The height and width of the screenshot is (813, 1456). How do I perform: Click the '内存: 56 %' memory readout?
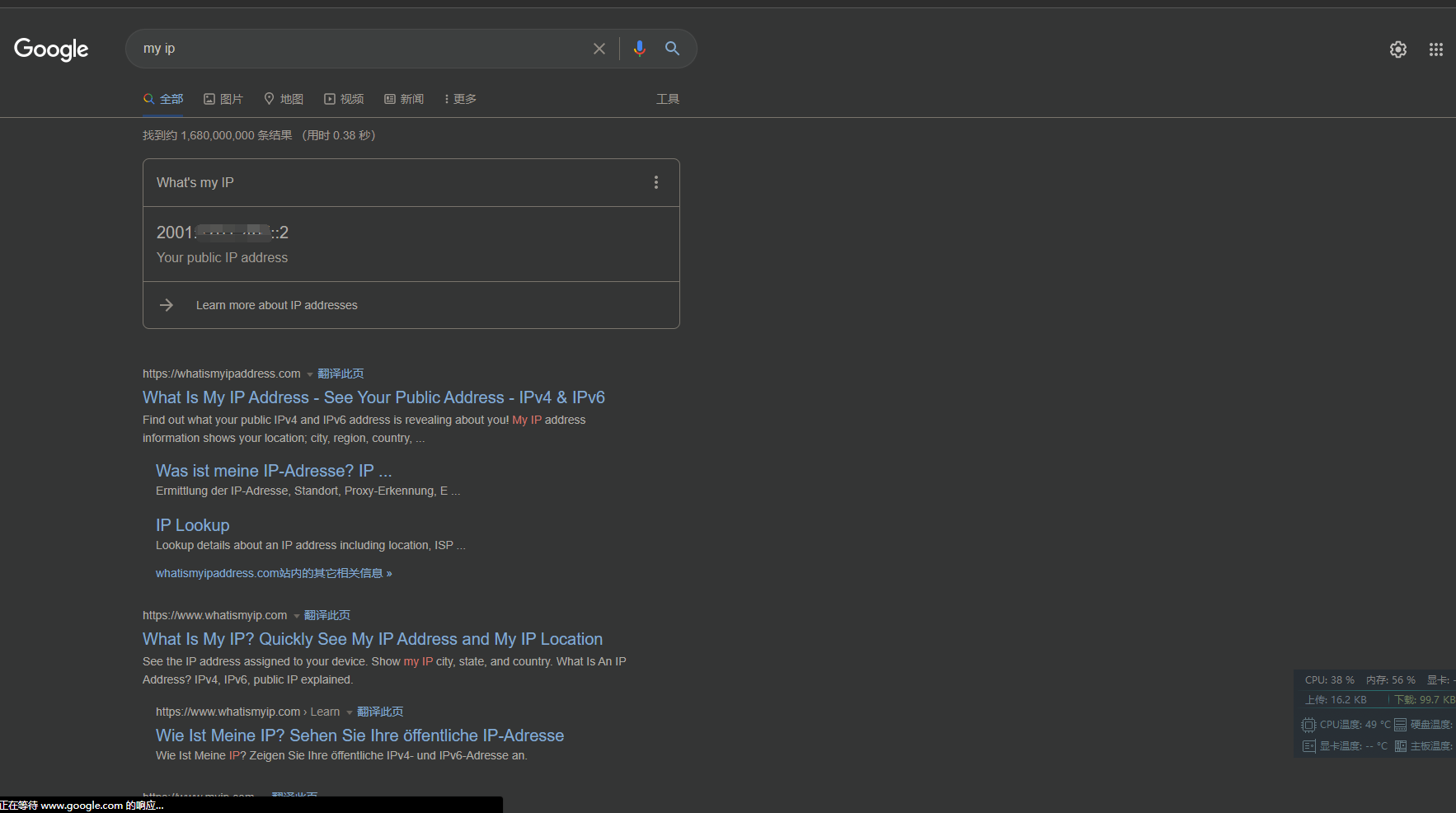(x=1391, y=680)
